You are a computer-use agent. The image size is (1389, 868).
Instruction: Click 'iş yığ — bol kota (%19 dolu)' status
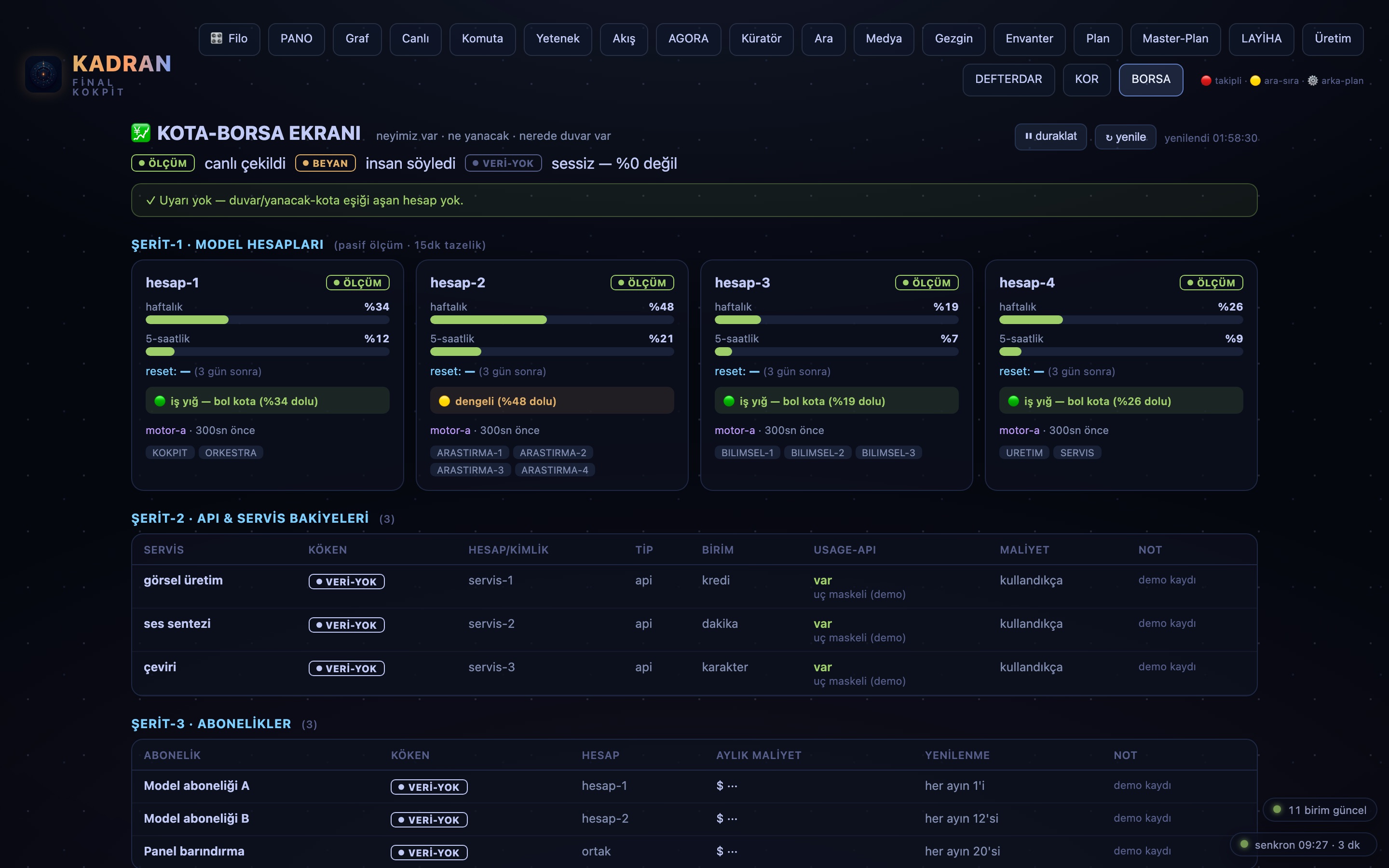pos(836,401)
